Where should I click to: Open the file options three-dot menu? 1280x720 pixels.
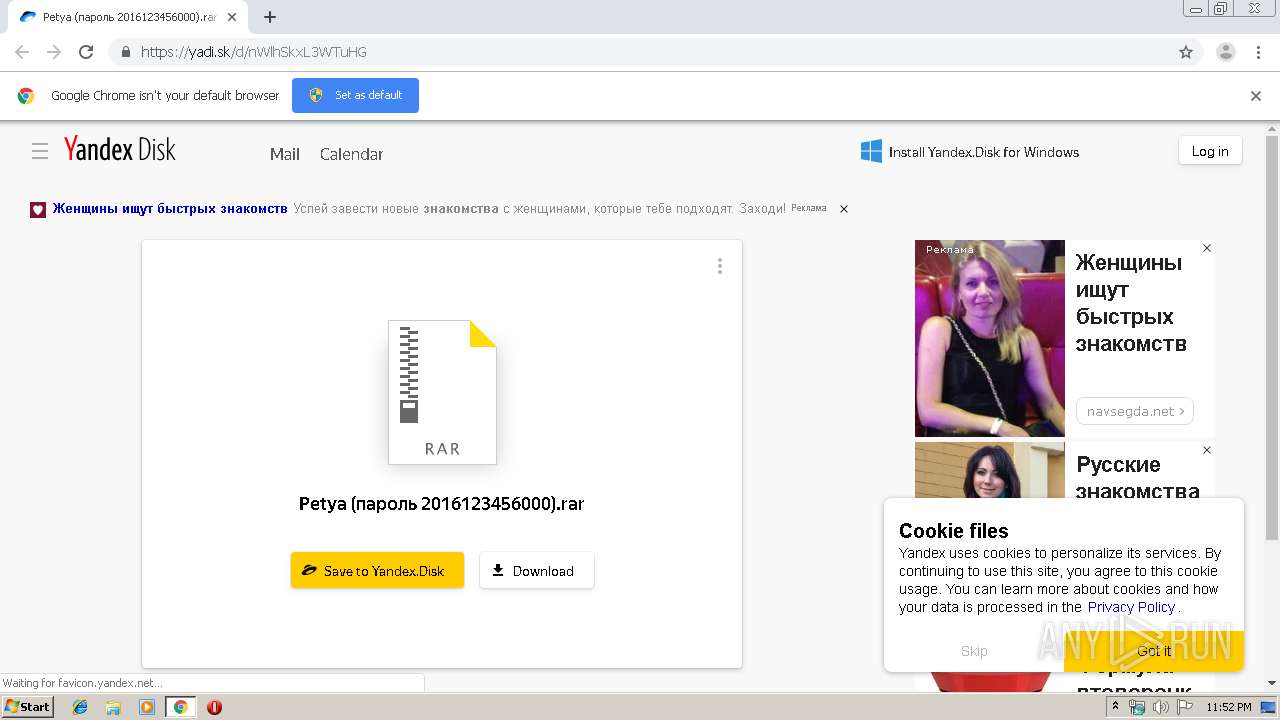point(720,266)
